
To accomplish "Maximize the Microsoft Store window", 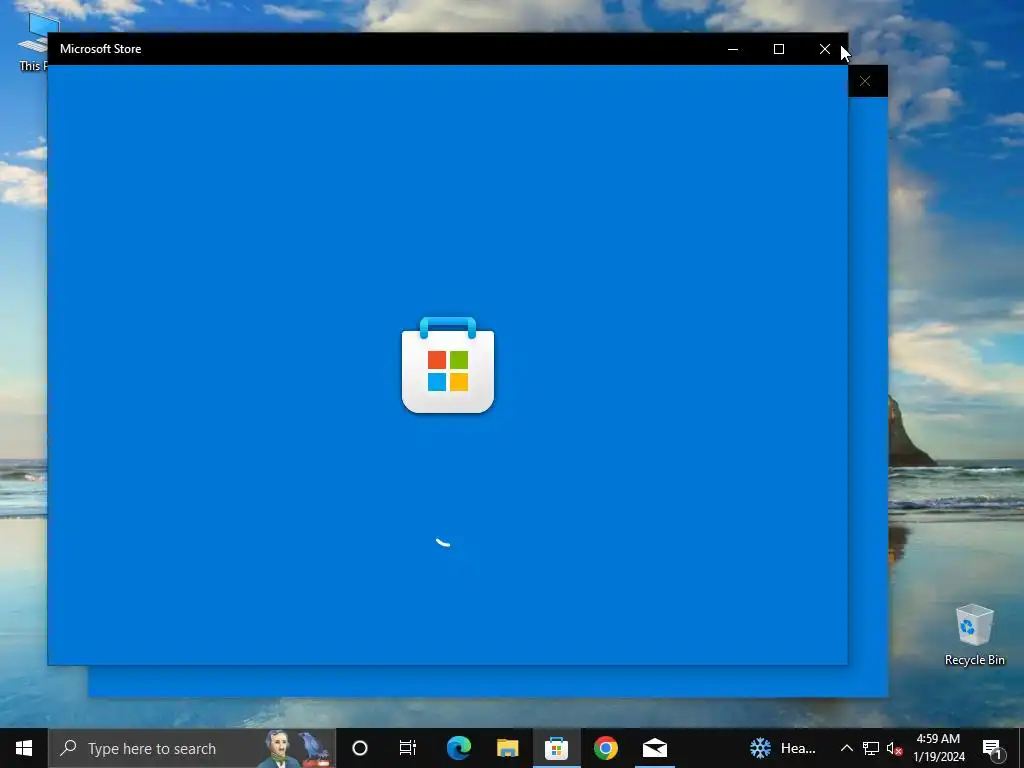I will [x=778, y=49].
